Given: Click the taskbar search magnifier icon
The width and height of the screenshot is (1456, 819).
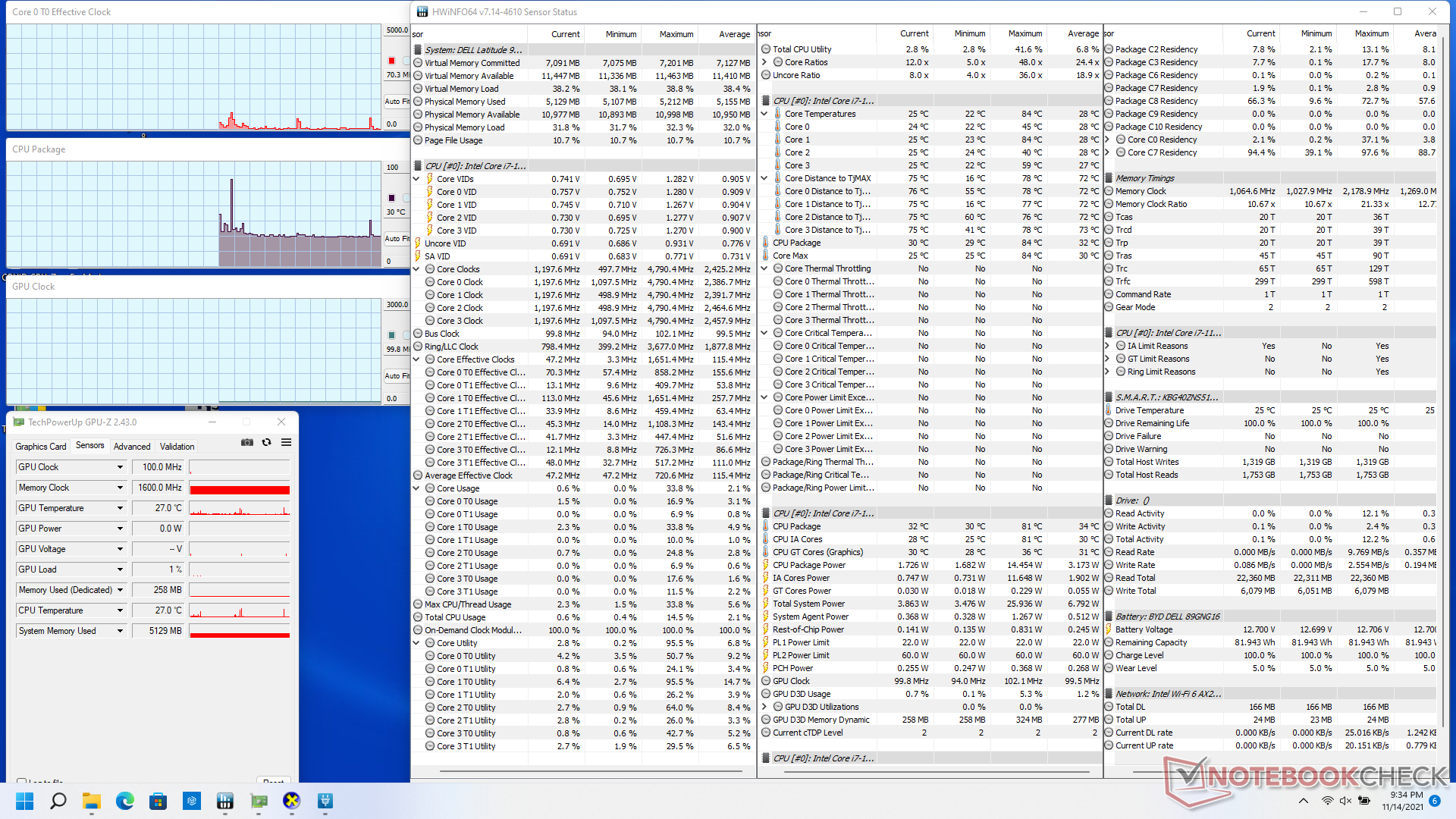Looking at the screenshot, I should [58, 801].
